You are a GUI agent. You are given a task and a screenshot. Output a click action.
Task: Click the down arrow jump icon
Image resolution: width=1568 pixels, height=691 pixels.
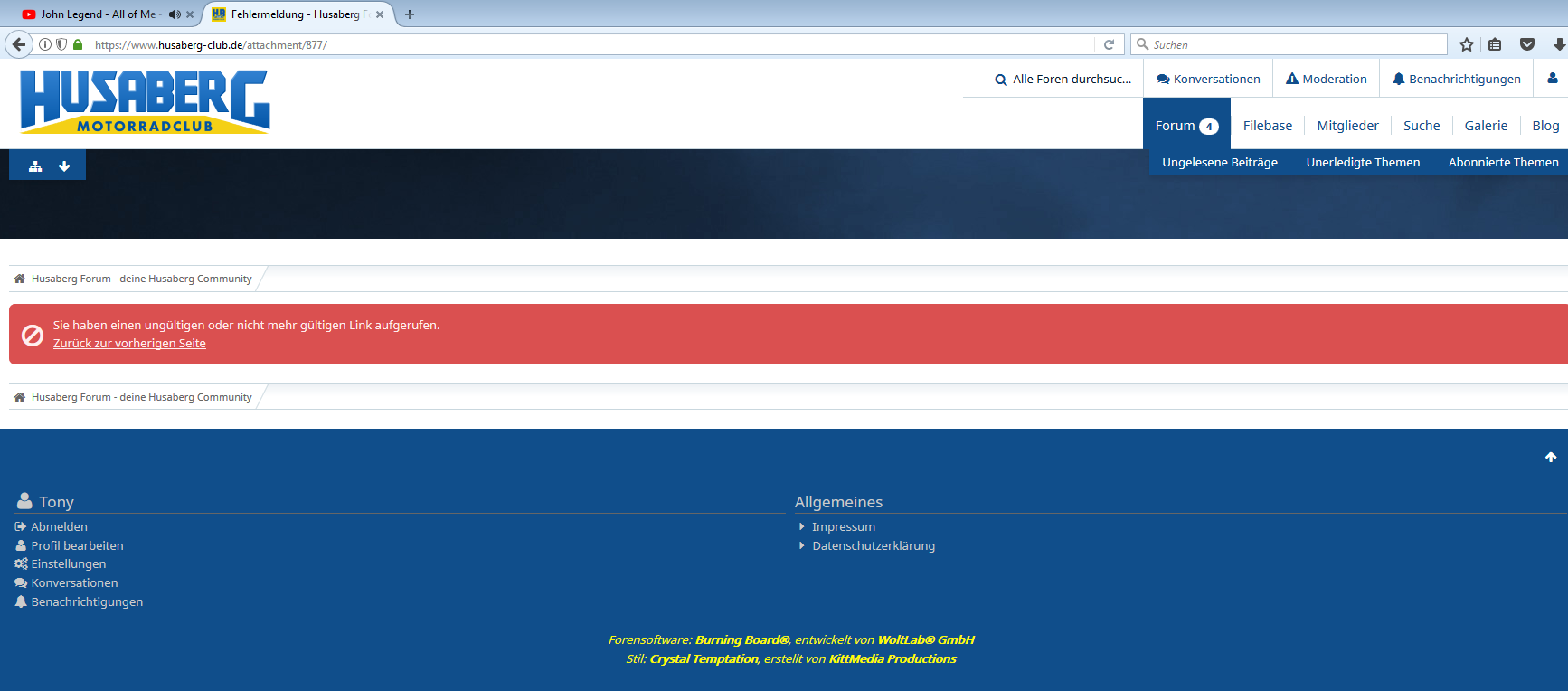tap(64, 166)
